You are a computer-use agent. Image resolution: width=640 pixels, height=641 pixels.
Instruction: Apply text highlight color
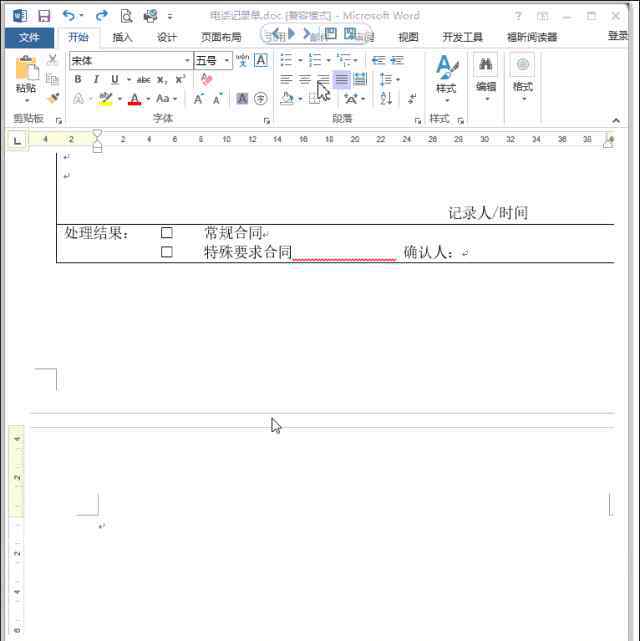(105, 99)
